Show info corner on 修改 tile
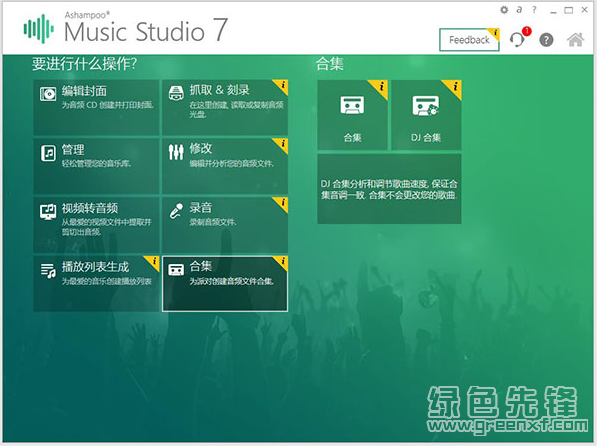The width and height of the screenshot is (597, 446). click(283, 144)
